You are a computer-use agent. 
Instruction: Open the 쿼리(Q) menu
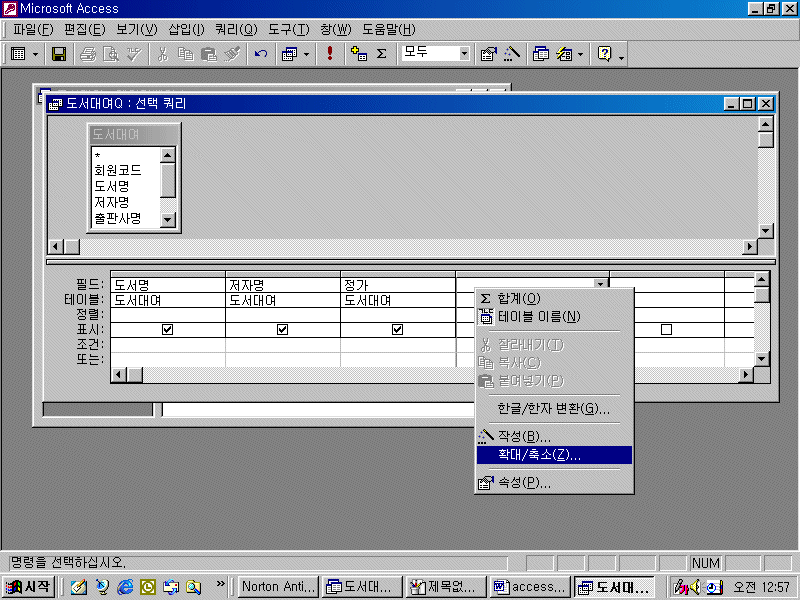236,30
